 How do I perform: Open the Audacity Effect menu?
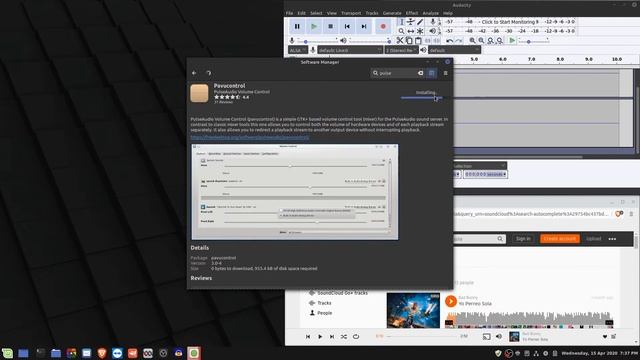[412, 13]
